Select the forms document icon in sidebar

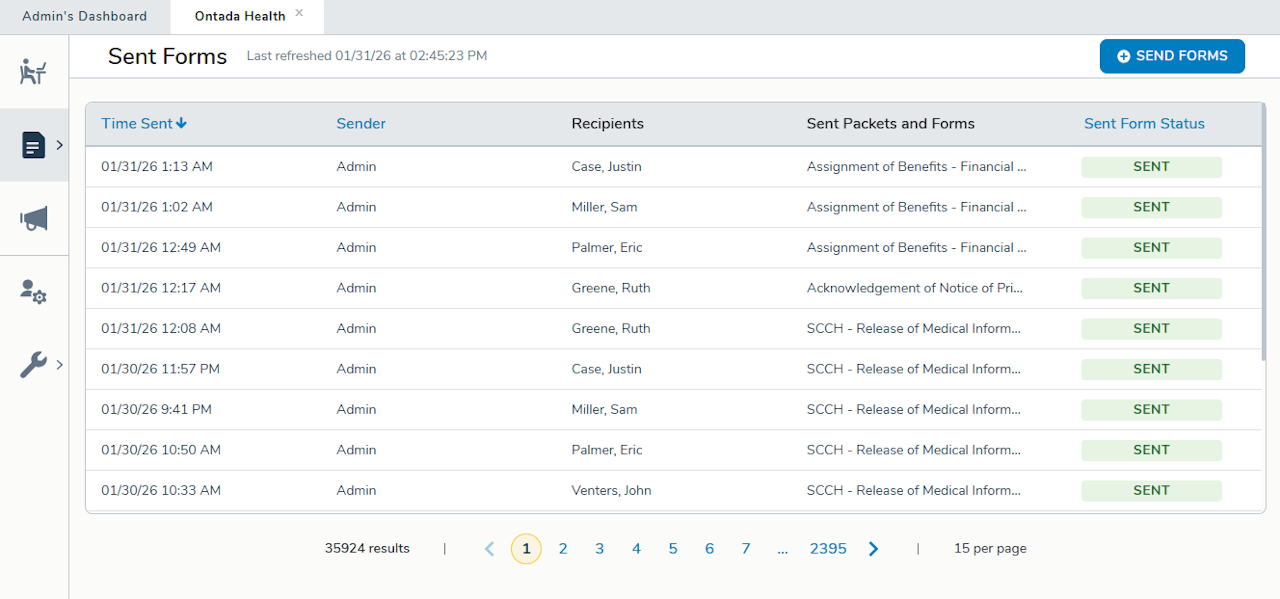[33, 145]
